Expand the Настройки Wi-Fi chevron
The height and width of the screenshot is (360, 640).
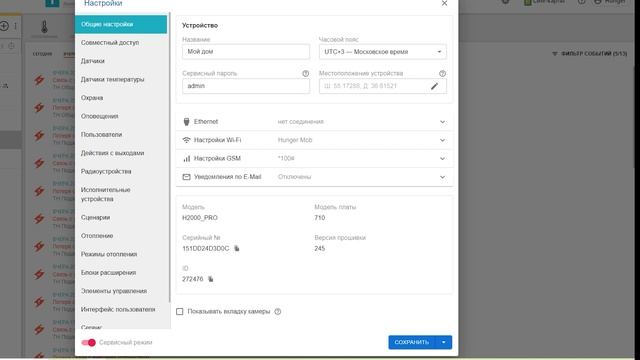tap(442, 140)
